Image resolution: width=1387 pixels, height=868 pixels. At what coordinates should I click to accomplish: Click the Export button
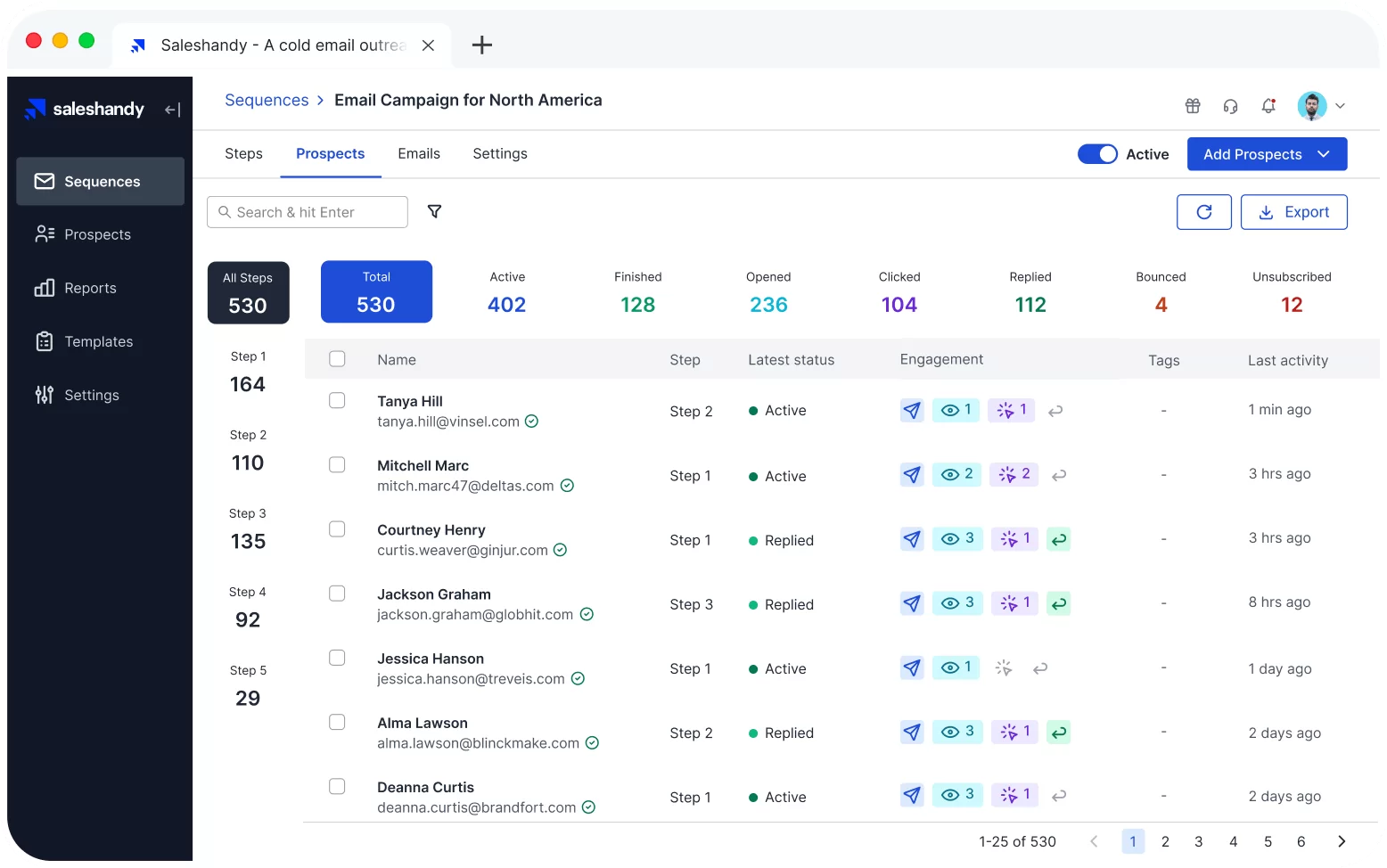tap(1293, 212)
